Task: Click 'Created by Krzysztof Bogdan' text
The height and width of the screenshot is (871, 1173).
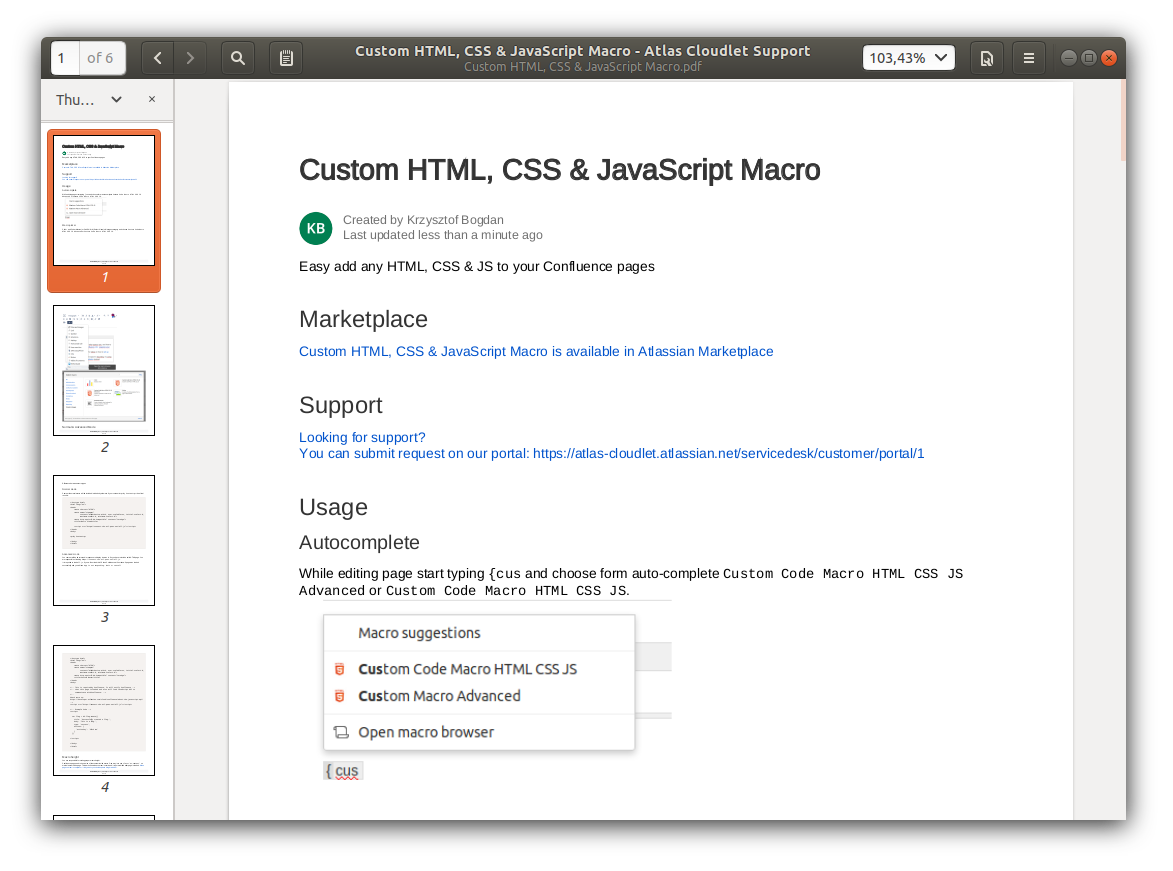Action: pos(423,220)
